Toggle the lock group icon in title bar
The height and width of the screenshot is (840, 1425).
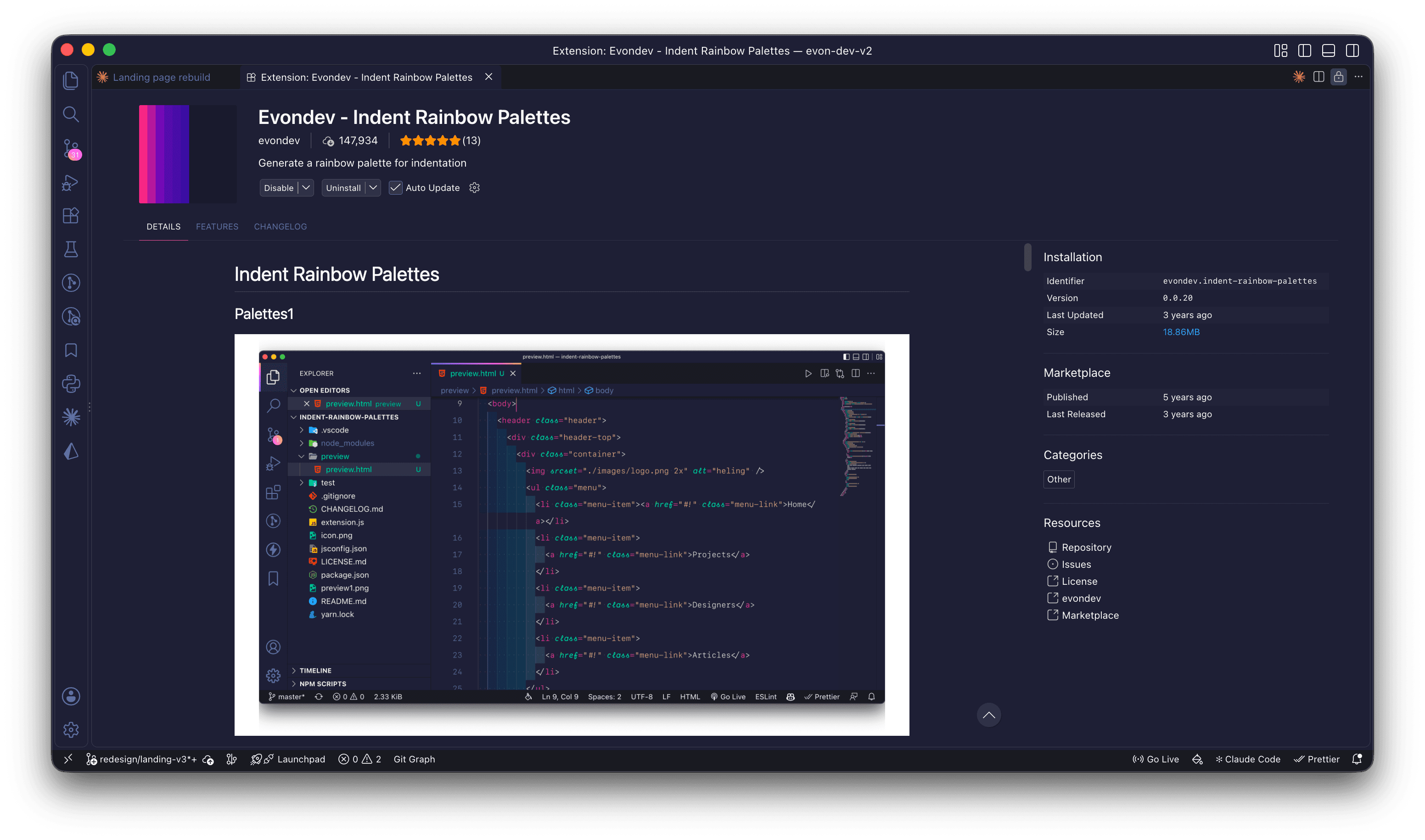[x=1338, y=77]
